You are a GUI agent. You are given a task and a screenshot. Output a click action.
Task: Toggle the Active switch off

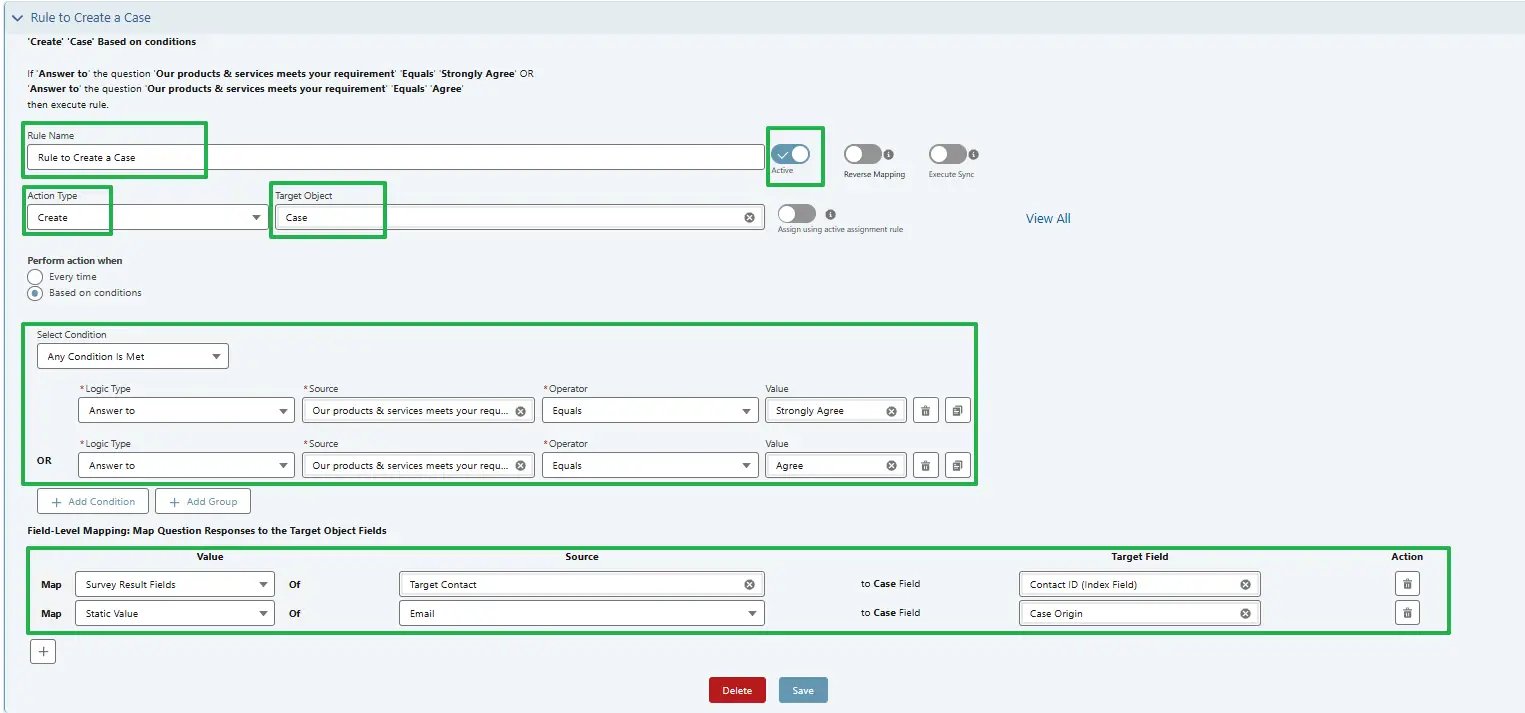pos(790,154)
